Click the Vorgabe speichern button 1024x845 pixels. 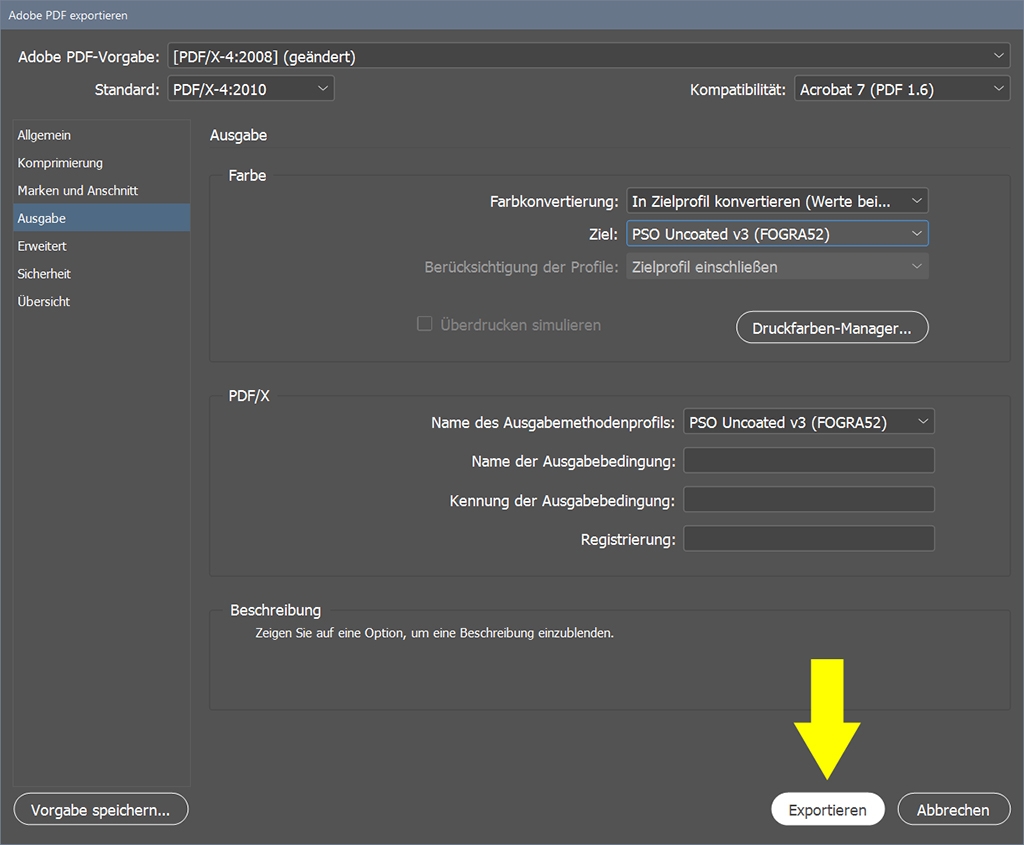tap(101, 810)
